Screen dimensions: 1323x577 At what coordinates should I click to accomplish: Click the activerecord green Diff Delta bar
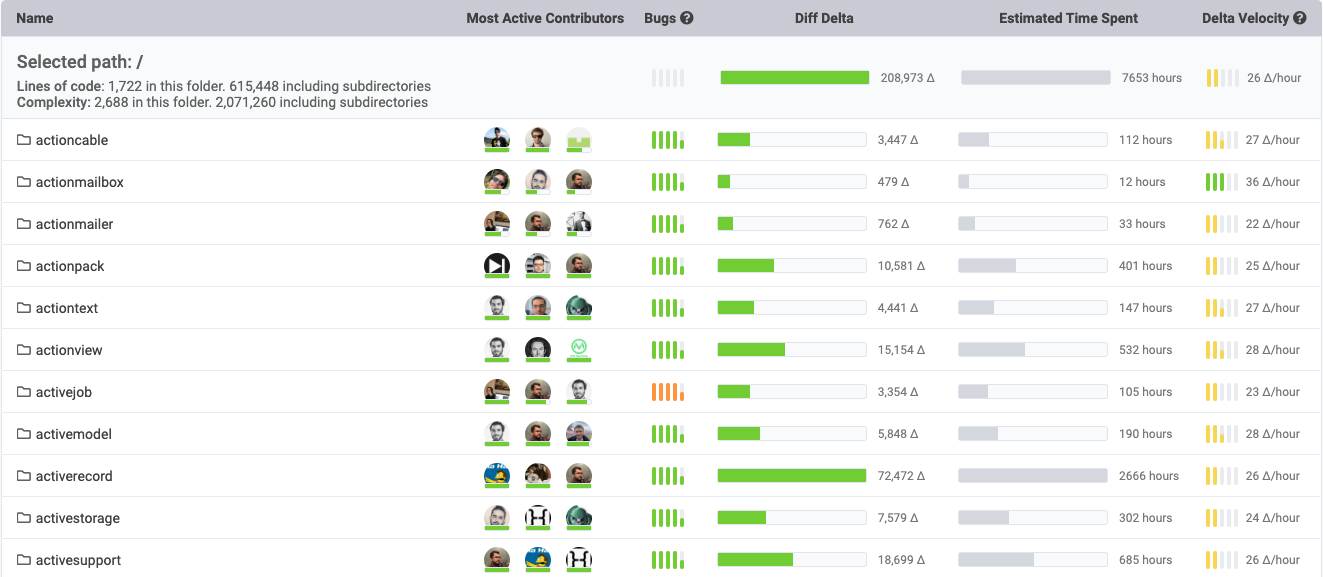coord(791,476)
